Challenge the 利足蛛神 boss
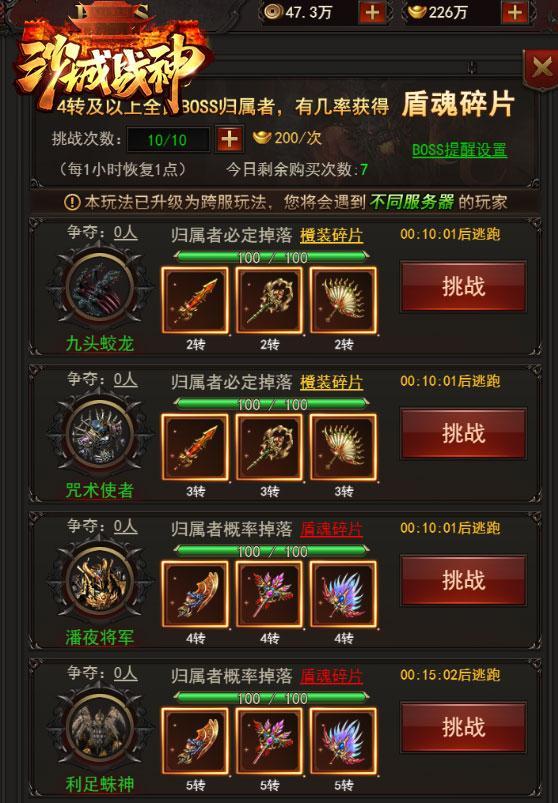This screenshot has height=803, width=558. 463,727
